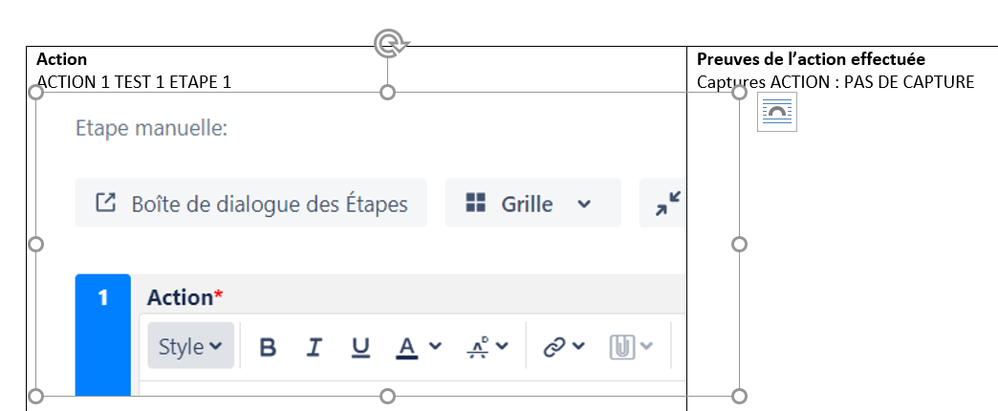The width and height of the screenshot is (998, 411).
Task: Click the clear formatting icon
Action: (477, 347)
